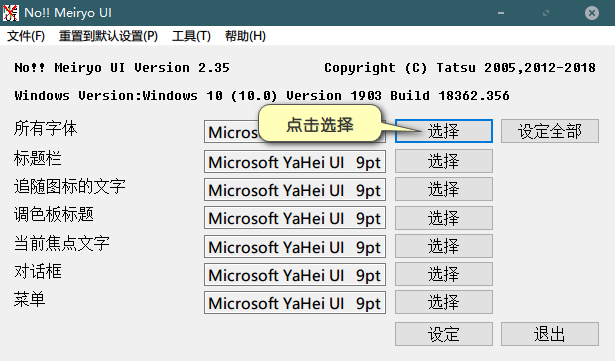Click the 设定 apply button
Viewport: 615px width, 361px height.
[444, 334]
